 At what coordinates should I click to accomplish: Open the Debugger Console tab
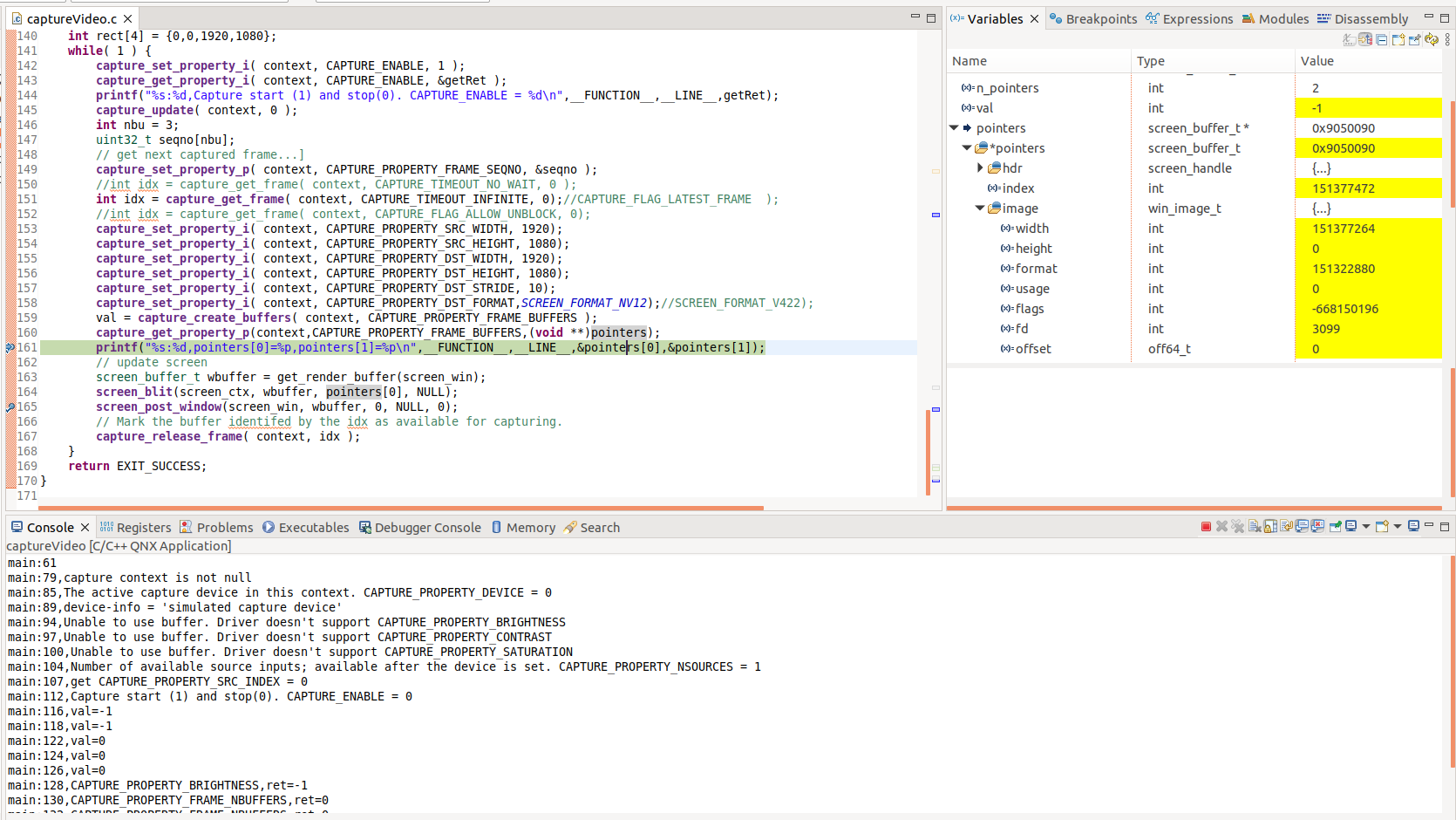(427, 528)
